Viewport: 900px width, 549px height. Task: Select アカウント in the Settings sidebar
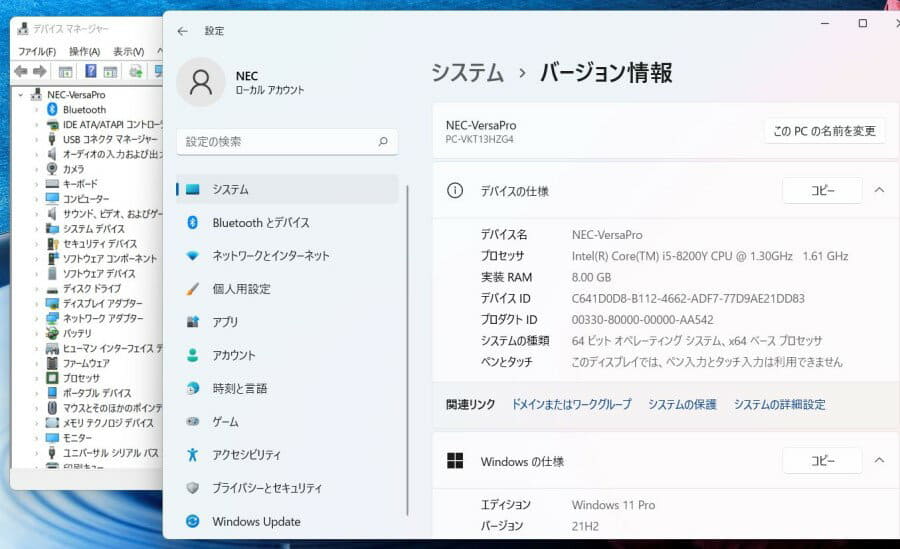click(287, 355)
